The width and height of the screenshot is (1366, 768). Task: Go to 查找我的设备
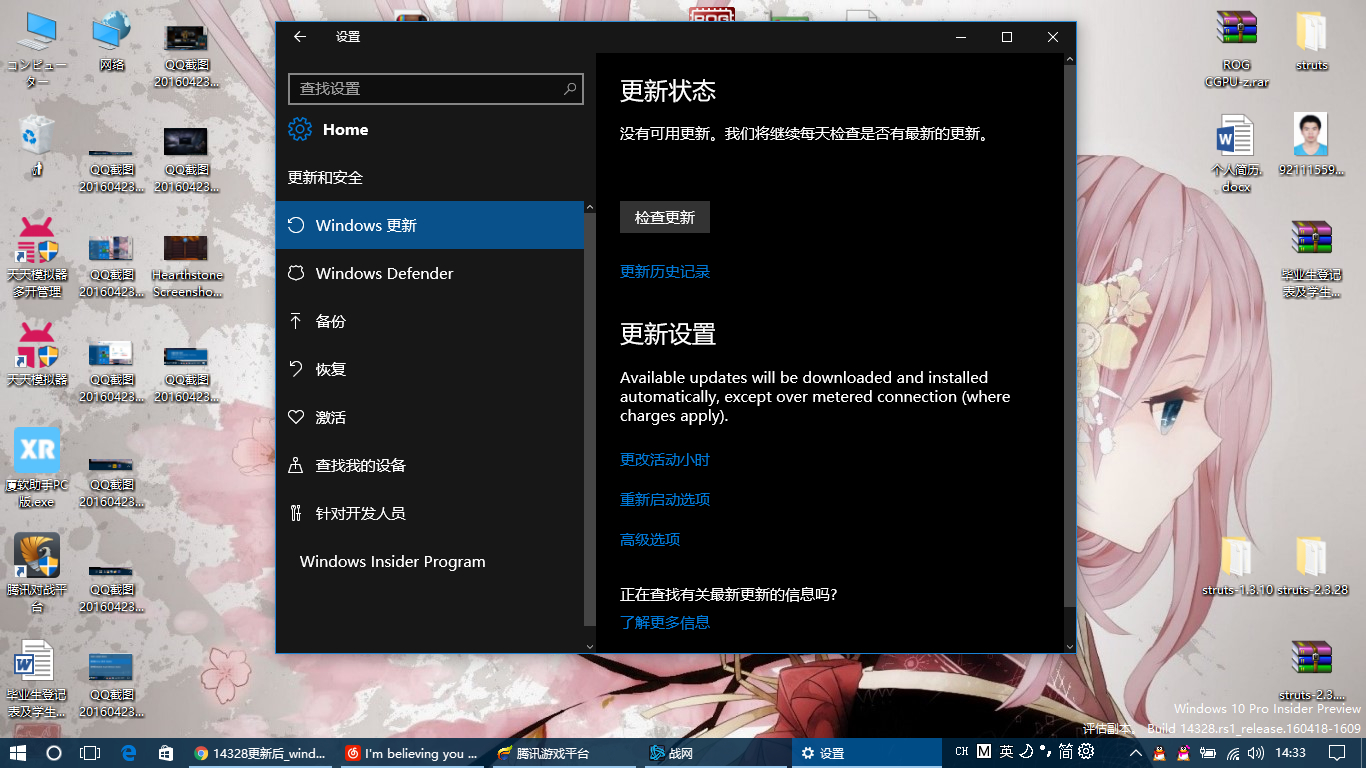click(430, 465)
